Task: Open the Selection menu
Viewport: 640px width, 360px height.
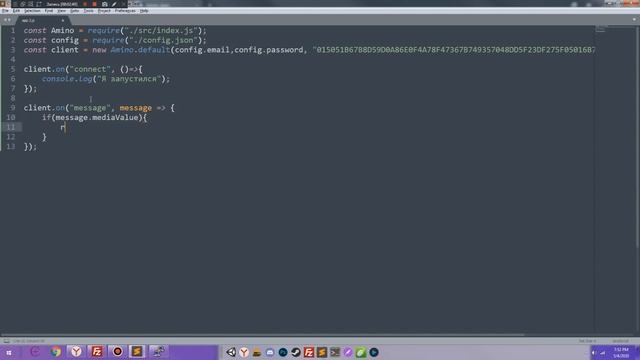Action: (33, 11)
